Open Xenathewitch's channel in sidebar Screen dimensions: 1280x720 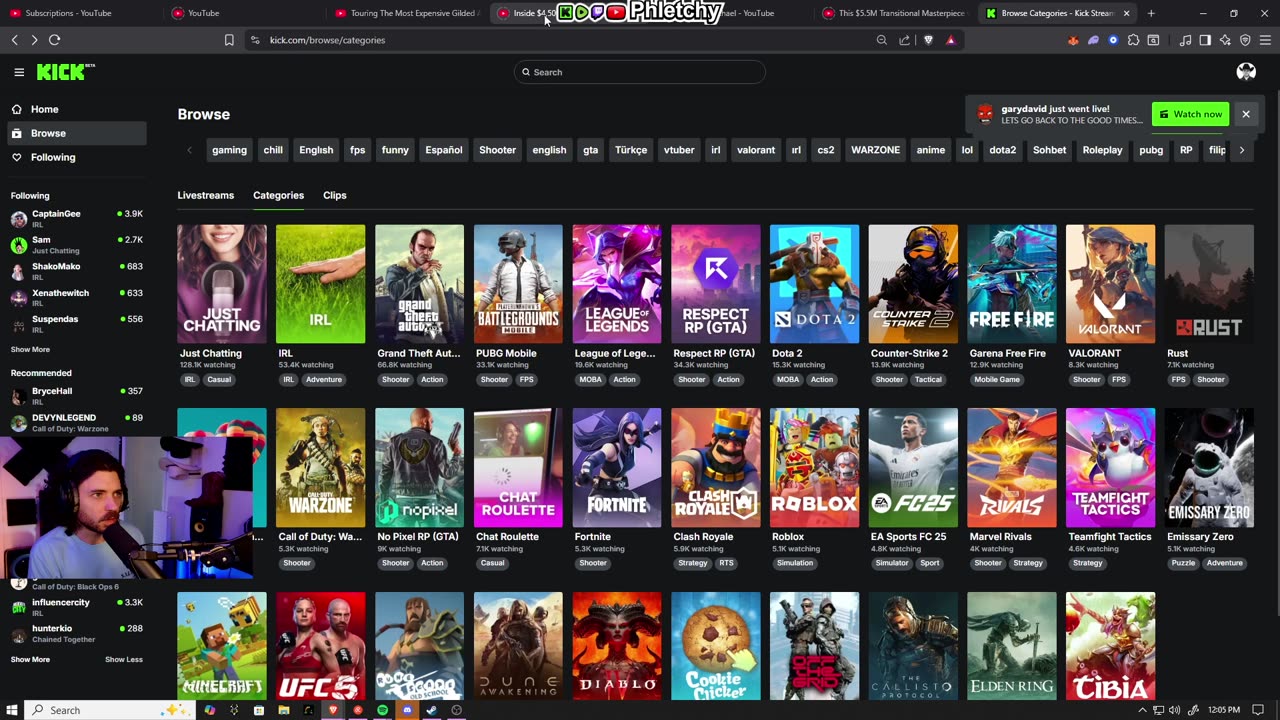(x=77, y=297)
